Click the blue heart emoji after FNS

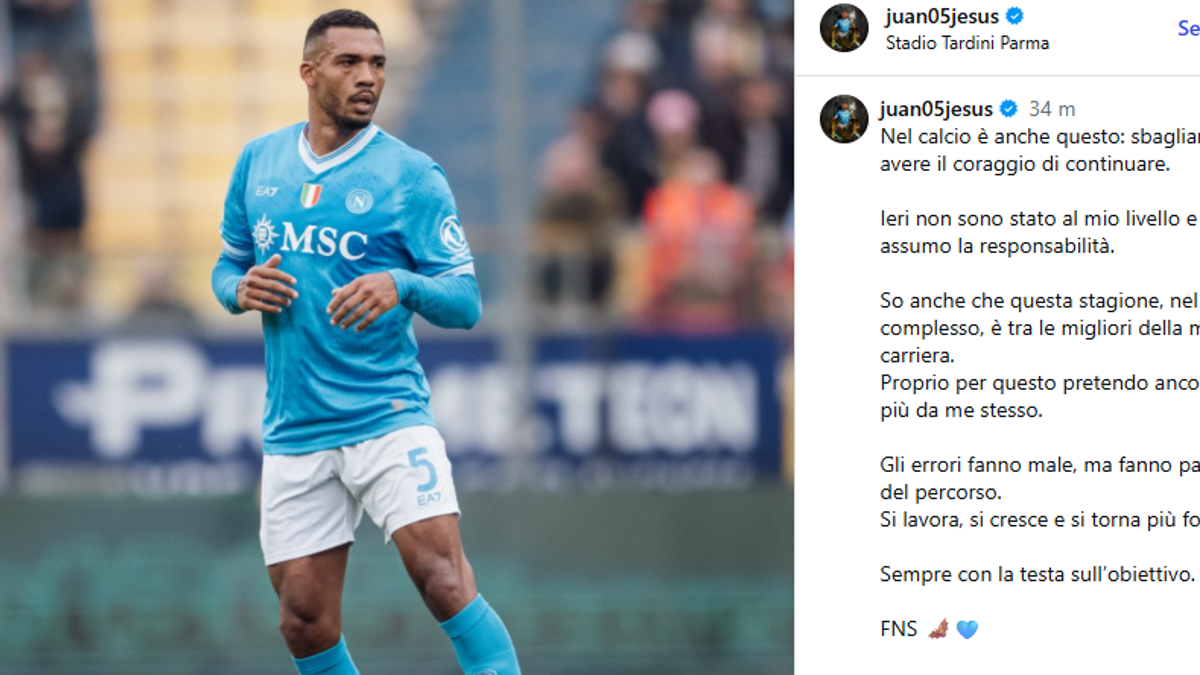967,629
